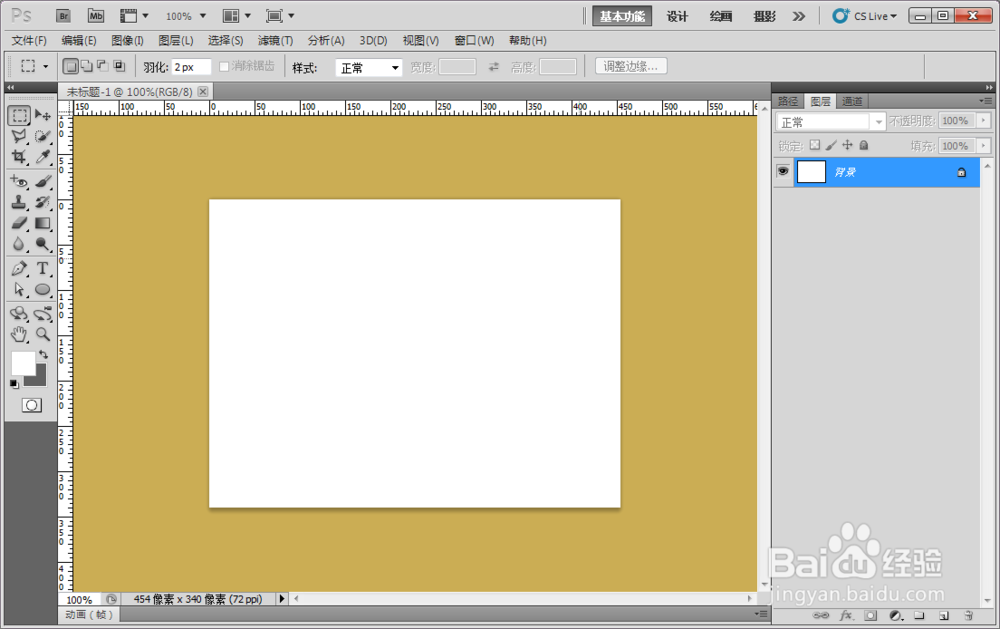The height and width of the screenshot is (629, 1000).
Task: Select the Brush tool
Action: (x=43, y=182)
